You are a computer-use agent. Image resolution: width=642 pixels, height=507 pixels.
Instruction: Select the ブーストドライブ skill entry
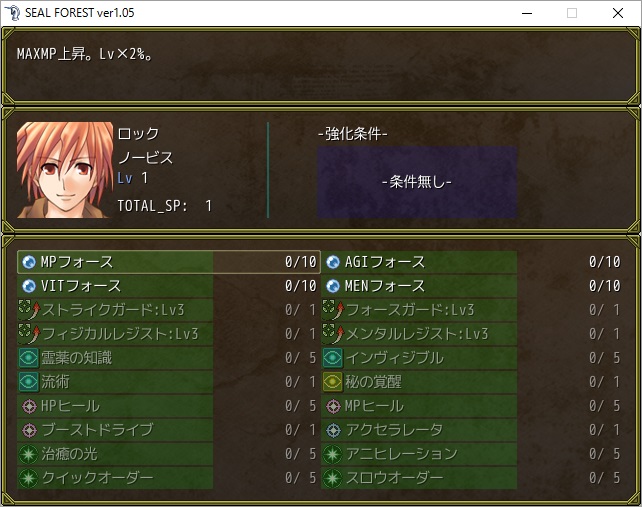click(x=168, y=430)
